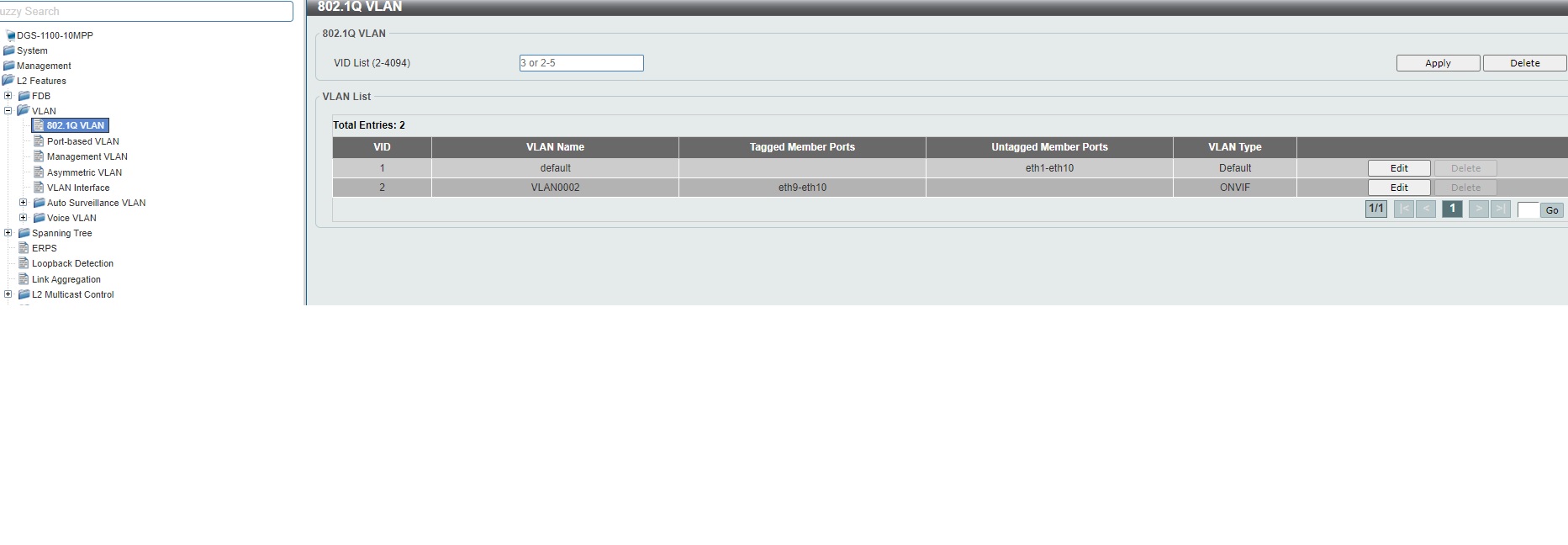Go to next page arrow
Viewport: 1568px width, 545px height.
[x=1479, y=209]
